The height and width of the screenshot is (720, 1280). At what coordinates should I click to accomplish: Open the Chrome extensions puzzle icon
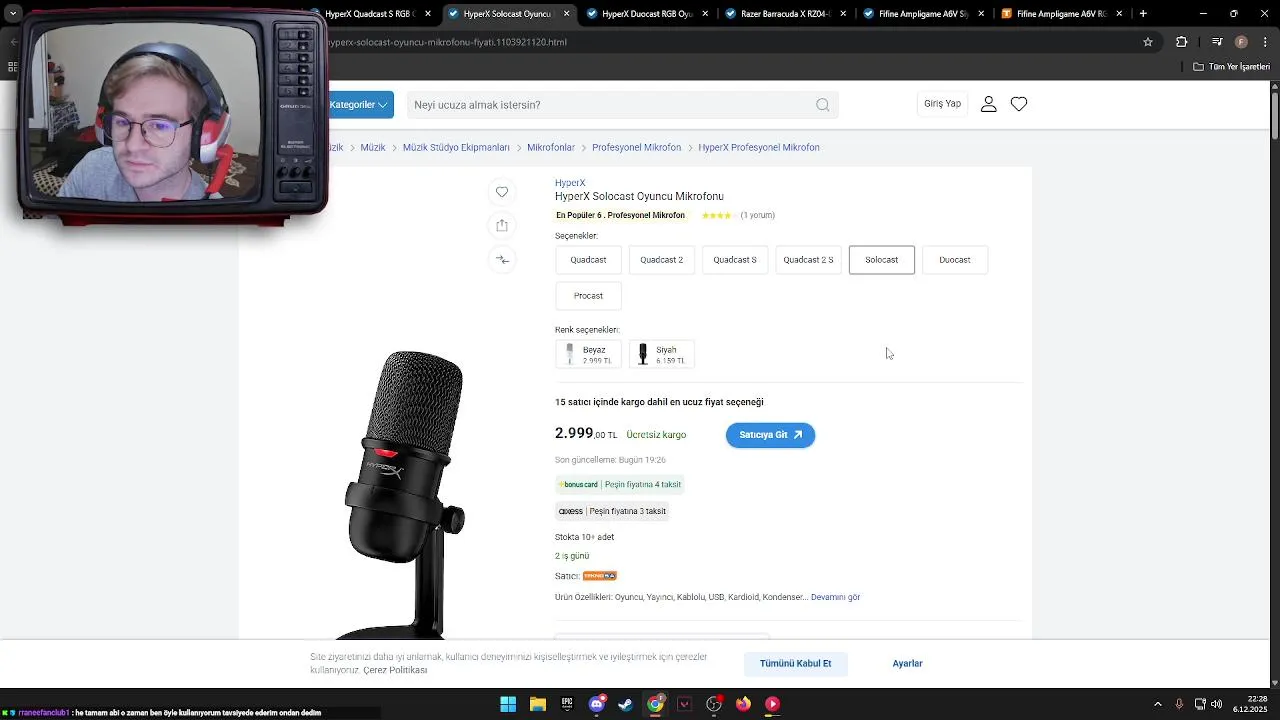(1181, 42)
